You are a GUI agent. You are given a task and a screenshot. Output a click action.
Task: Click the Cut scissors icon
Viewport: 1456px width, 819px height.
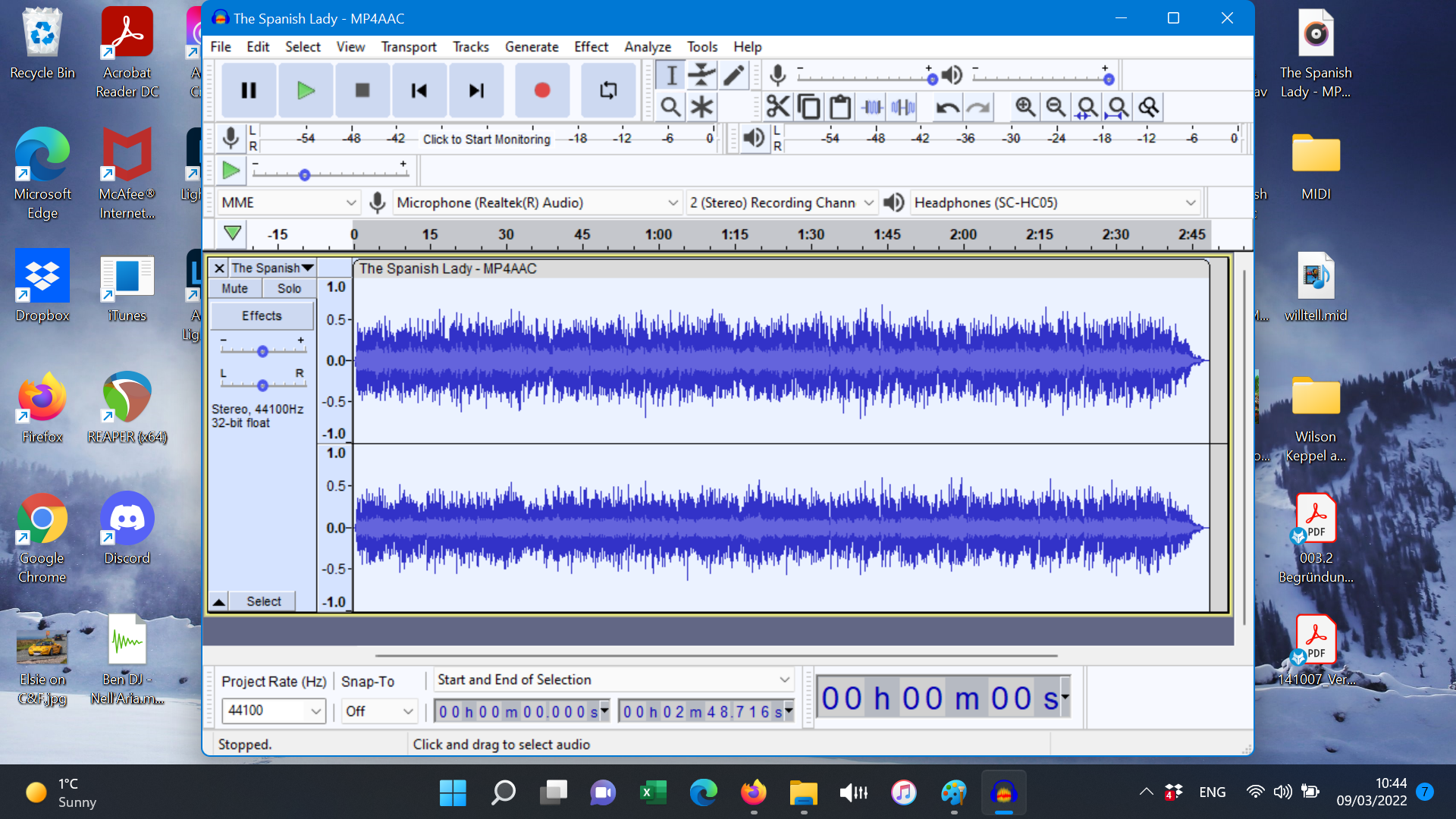coord(777,107)
